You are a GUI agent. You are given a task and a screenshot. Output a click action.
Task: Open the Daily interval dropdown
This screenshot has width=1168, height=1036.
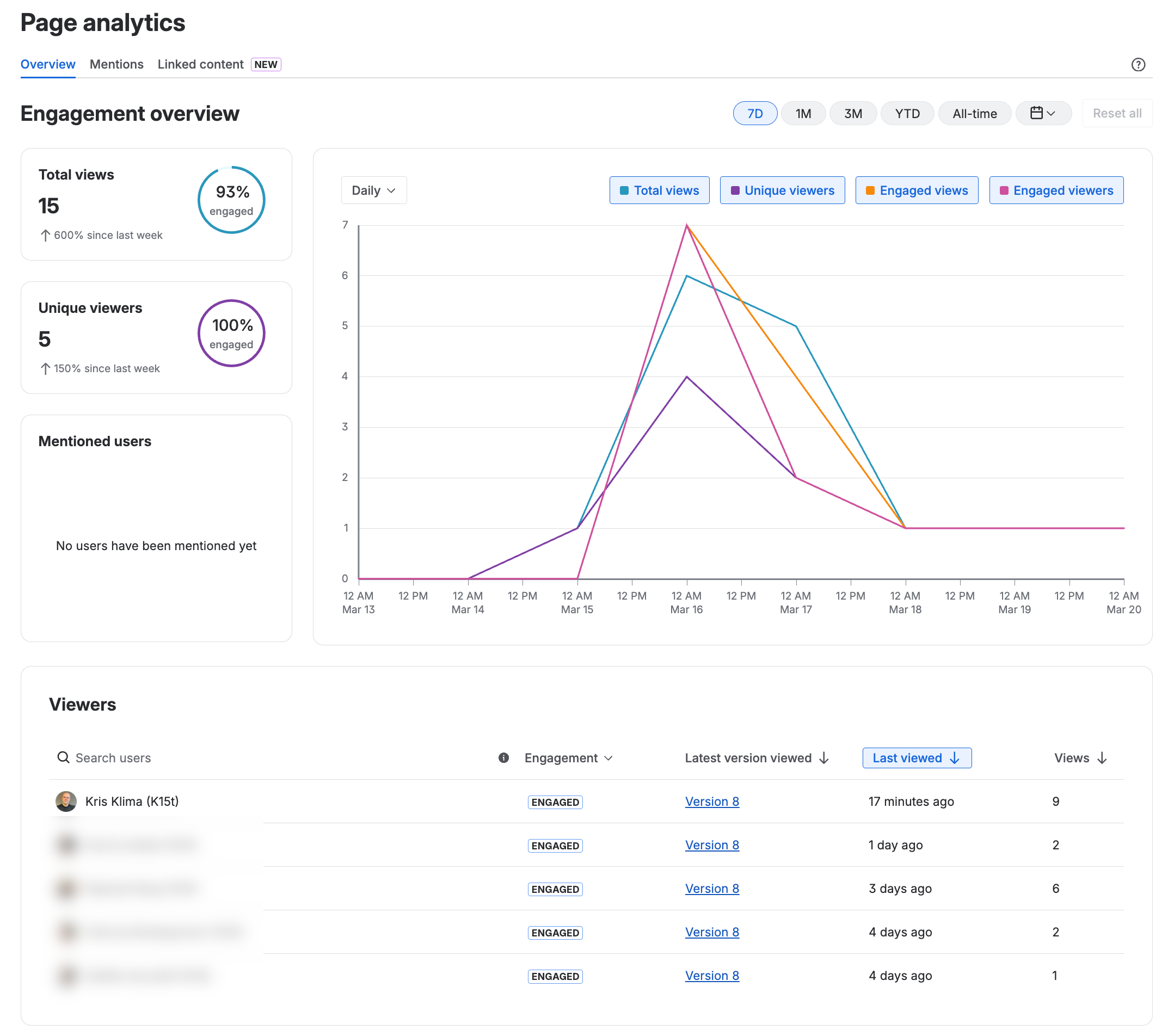tap(374, 190)
